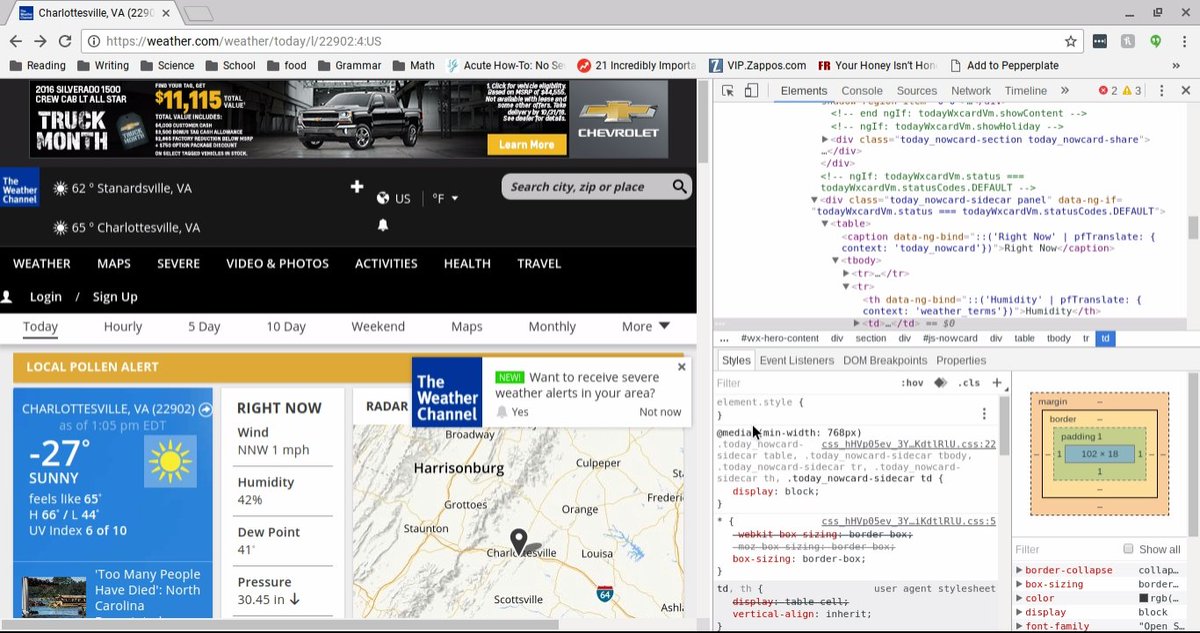
Task: Open the DOM Breakpoints tab
Action: coord(884,360)
